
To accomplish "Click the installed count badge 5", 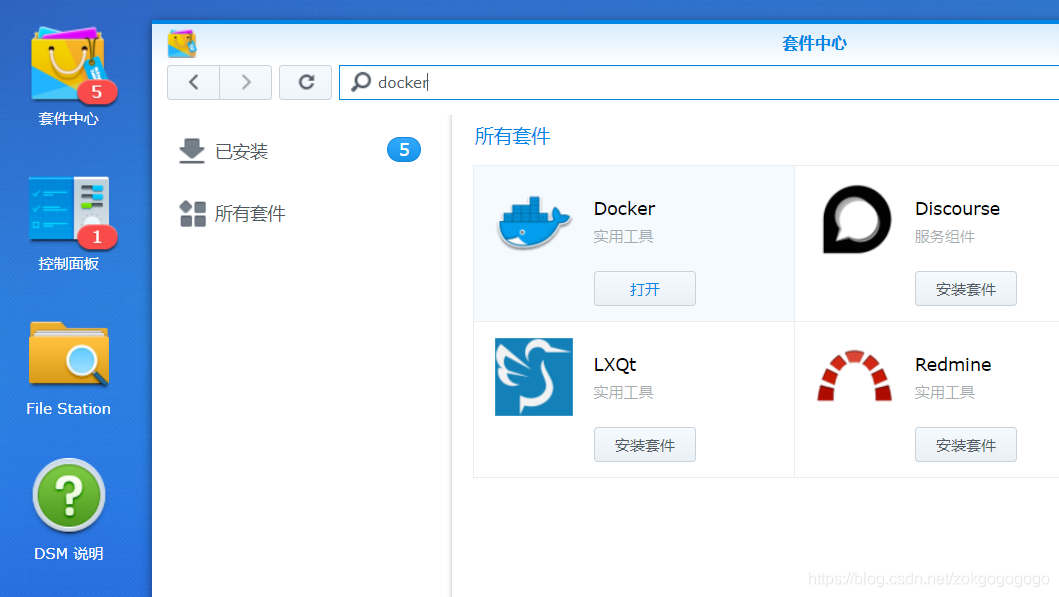I will tap(404, 149).
